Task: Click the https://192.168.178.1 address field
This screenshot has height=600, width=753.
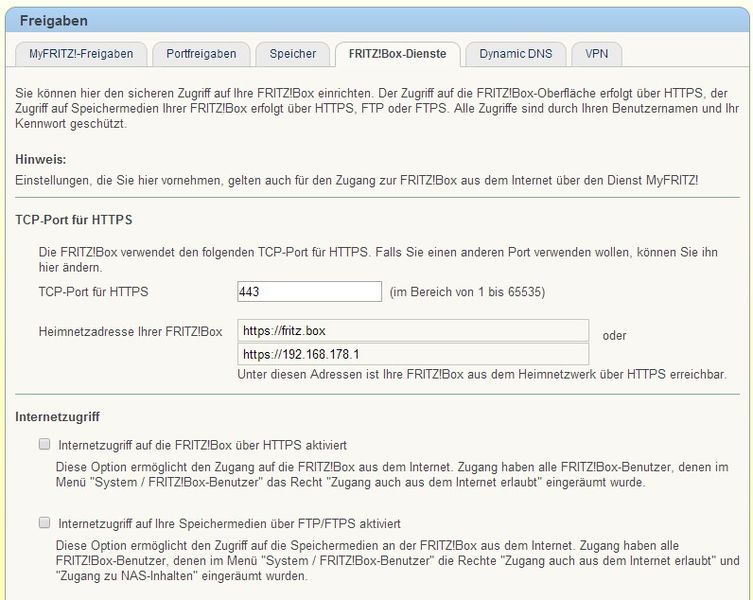Action: click(x=413, y=355)
